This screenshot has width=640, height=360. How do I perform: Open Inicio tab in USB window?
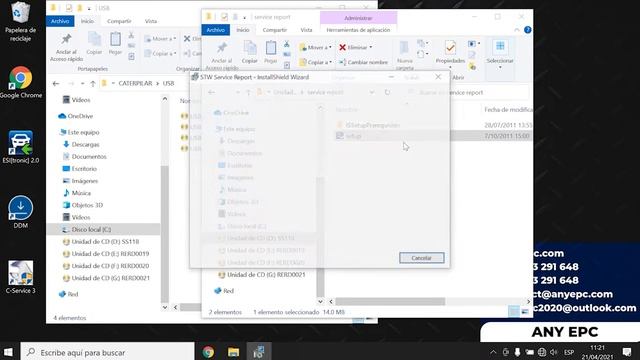point(87,21)
